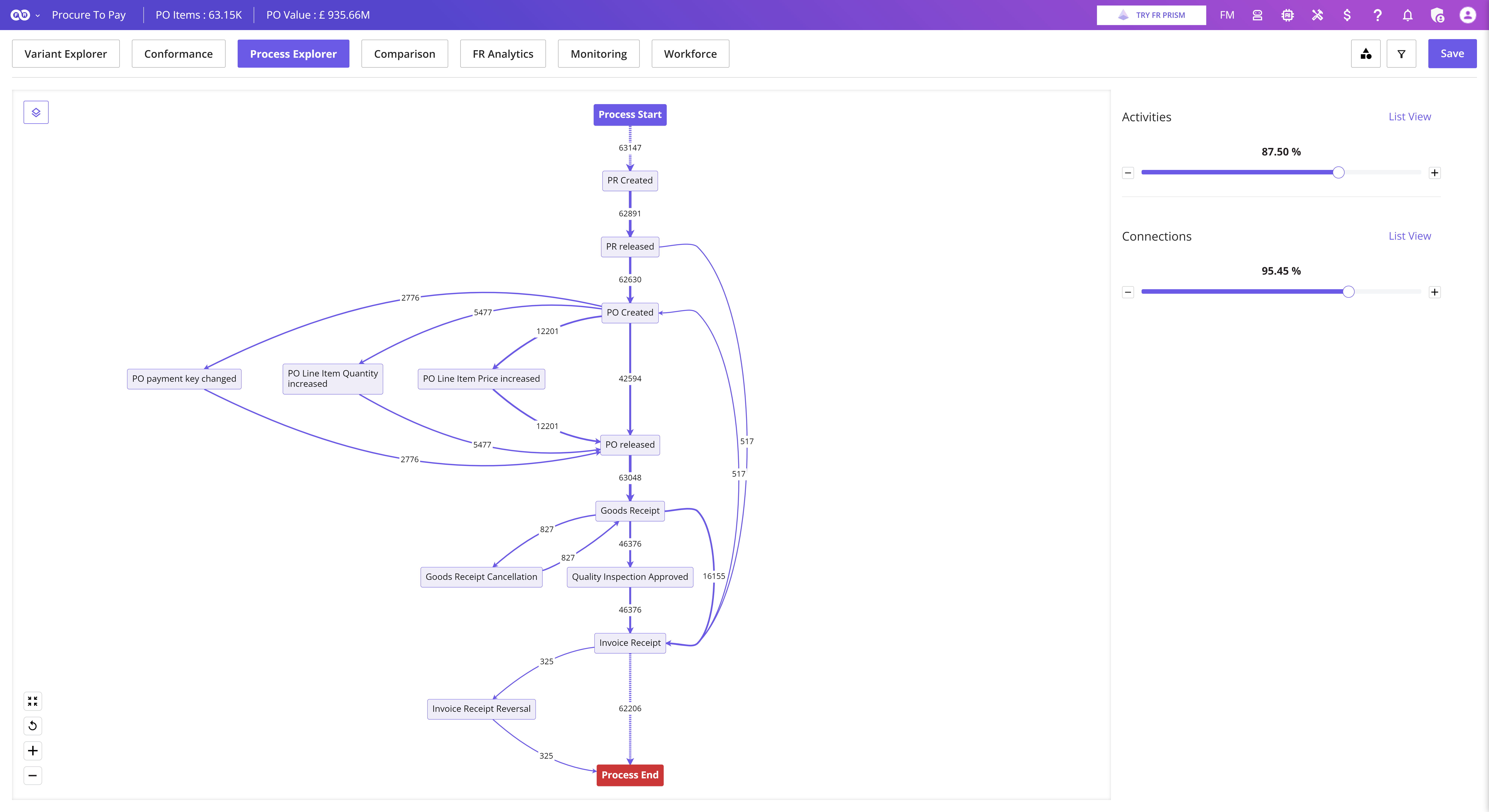
Task: Open the notifications bell icon
Action: [1407, 15]
